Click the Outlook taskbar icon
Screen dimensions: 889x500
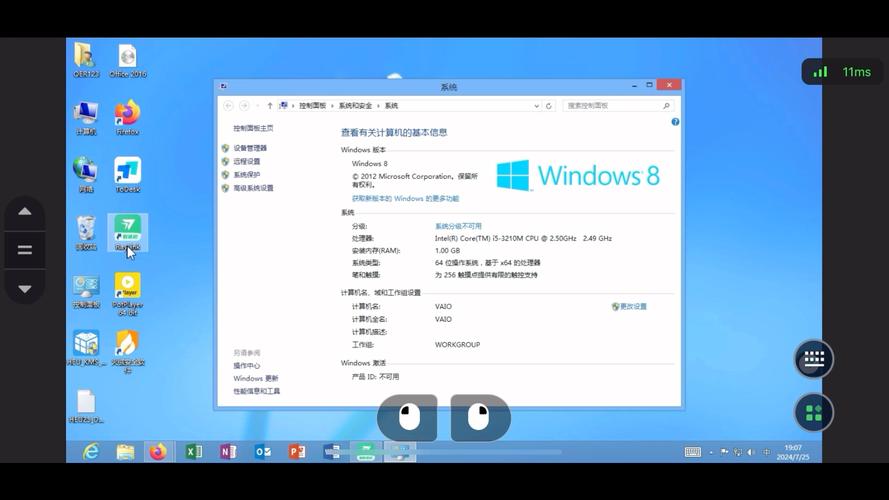point(263,452)
